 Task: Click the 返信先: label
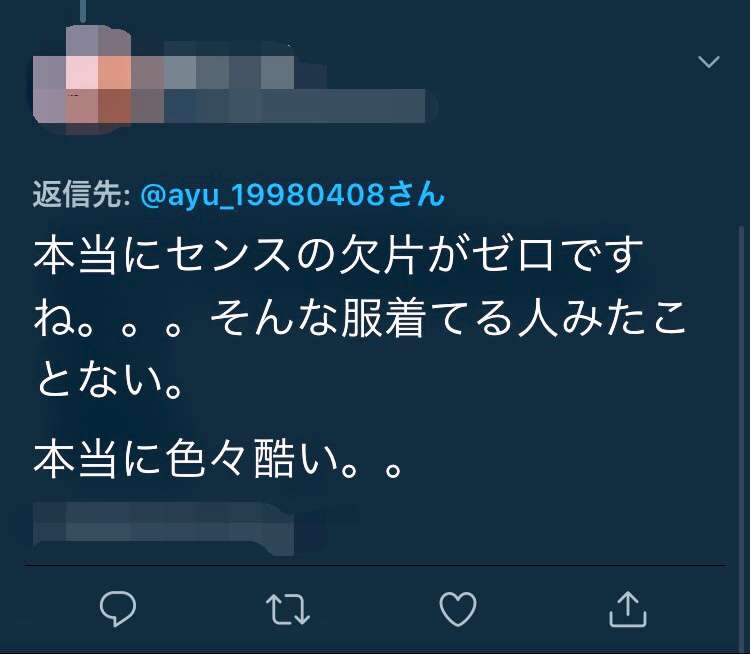click(82, 194)
